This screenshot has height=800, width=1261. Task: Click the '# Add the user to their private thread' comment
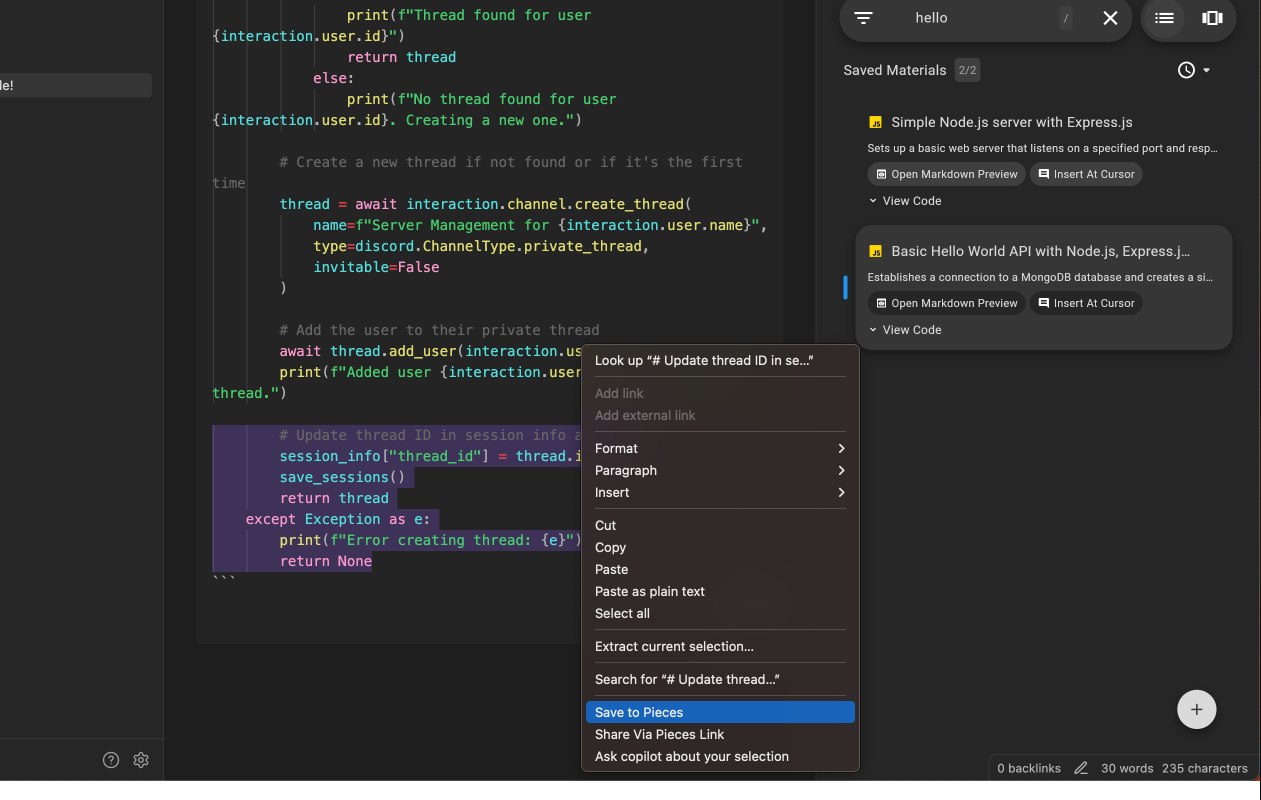(439, 330)
